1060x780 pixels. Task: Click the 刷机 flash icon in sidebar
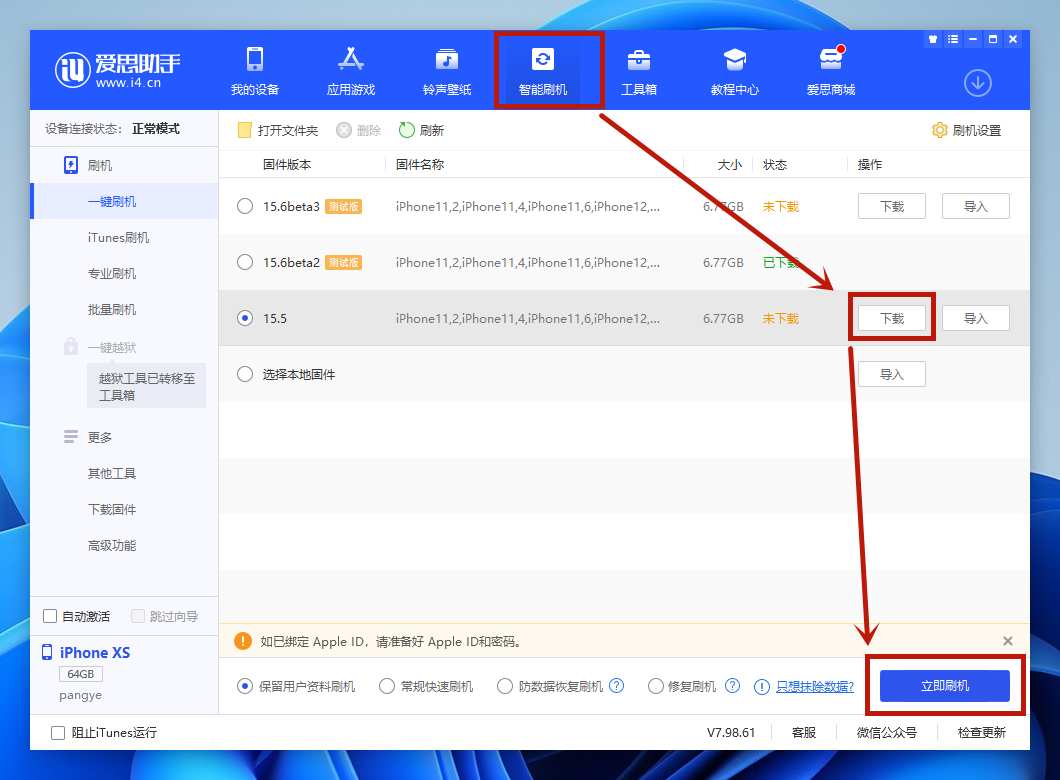70,165
